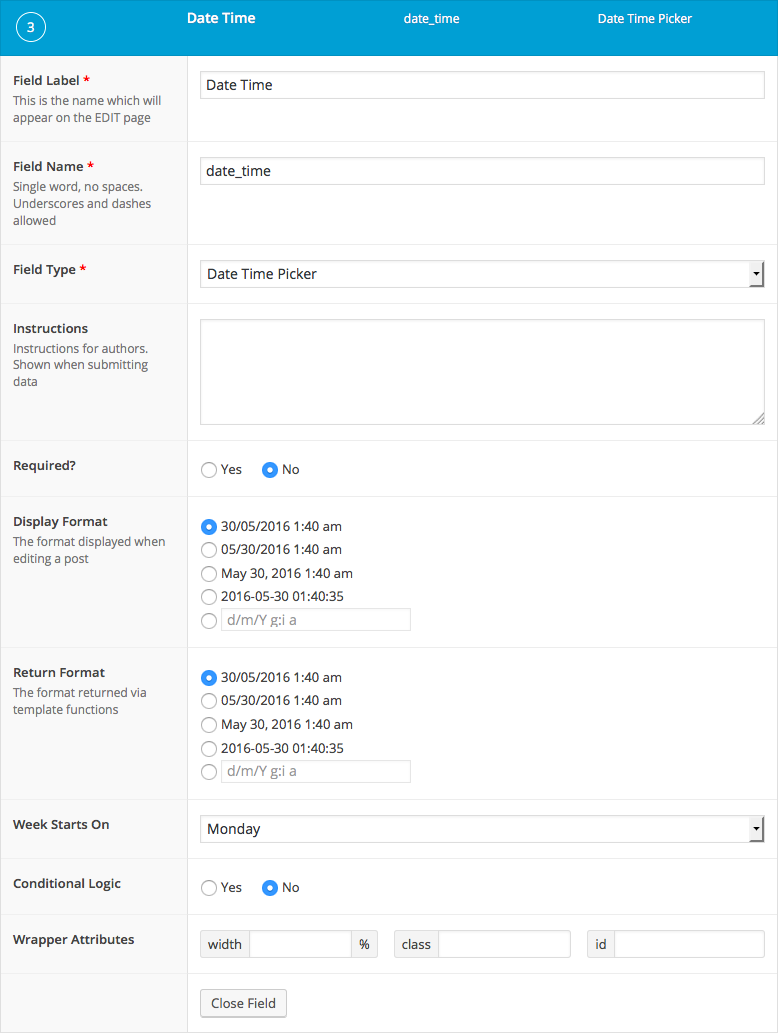Click the wrapper class input field
This screenshot has height=1033, width=778.
click(x=504, y=944)
